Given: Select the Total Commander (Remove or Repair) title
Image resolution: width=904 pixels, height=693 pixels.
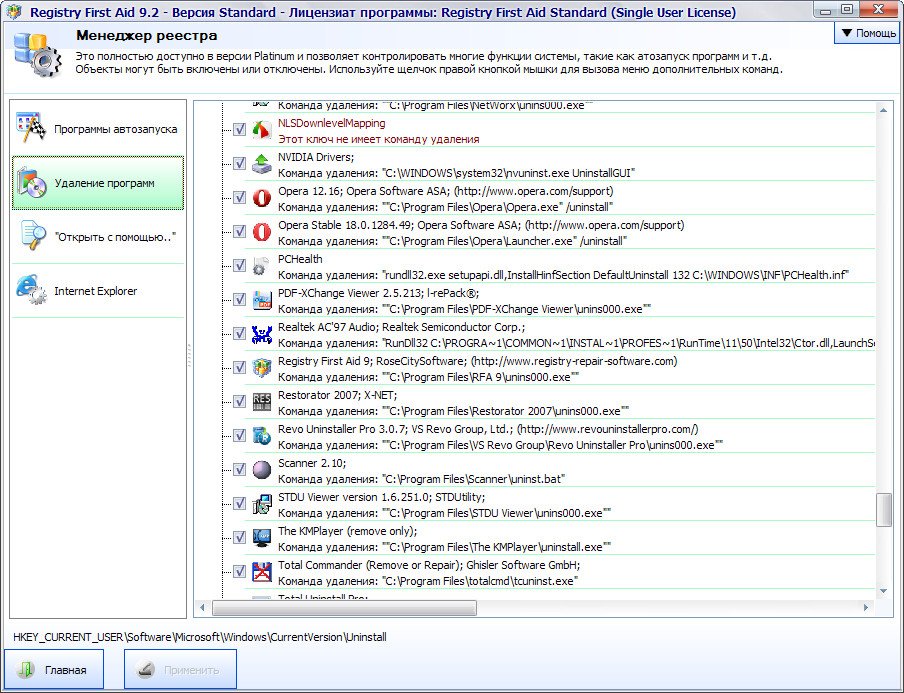Looking at the screenshot, I should click(x=429, y=565).
